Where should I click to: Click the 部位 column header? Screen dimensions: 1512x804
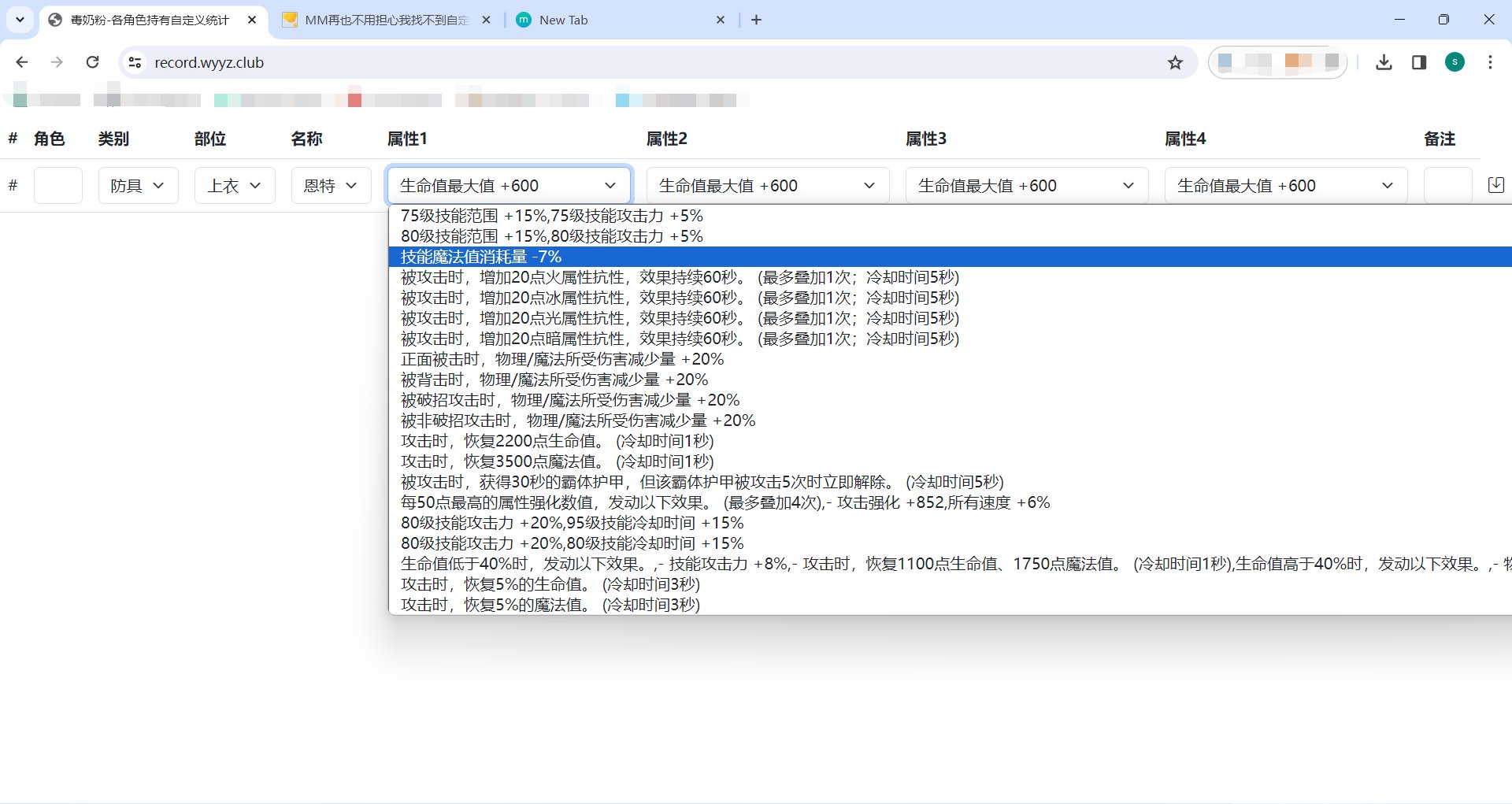(x=210, y=139)
